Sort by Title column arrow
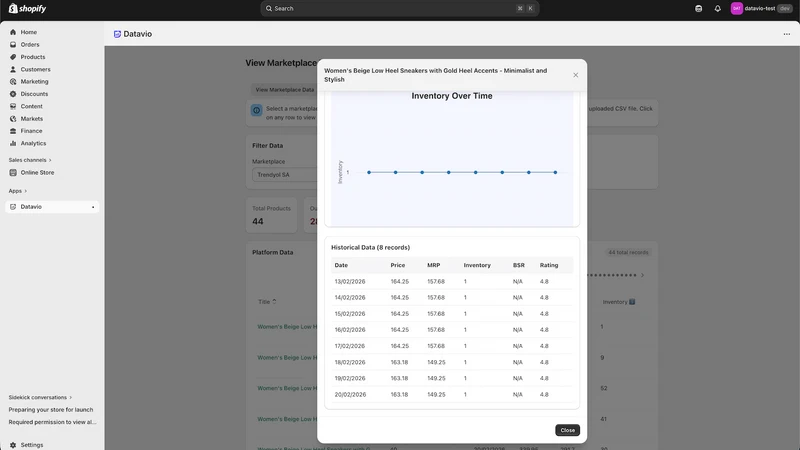This screenshot has height=450, width=800. click(x=274, y=302)
